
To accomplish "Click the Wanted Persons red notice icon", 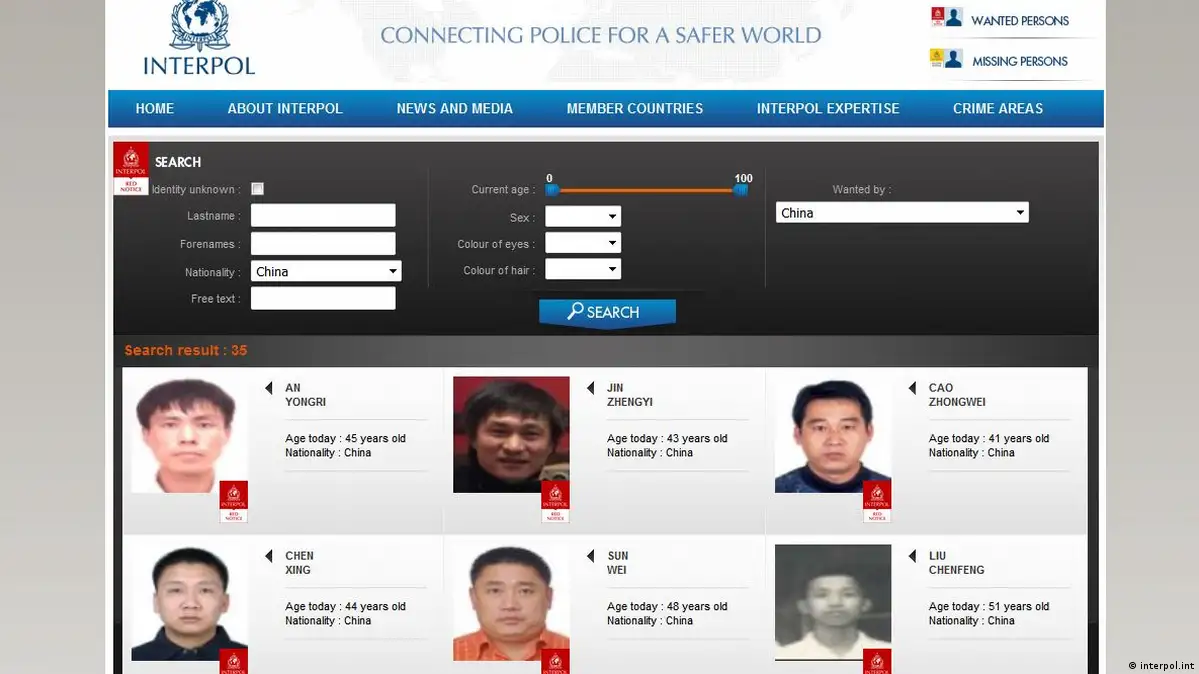I will tap(946, 18).
